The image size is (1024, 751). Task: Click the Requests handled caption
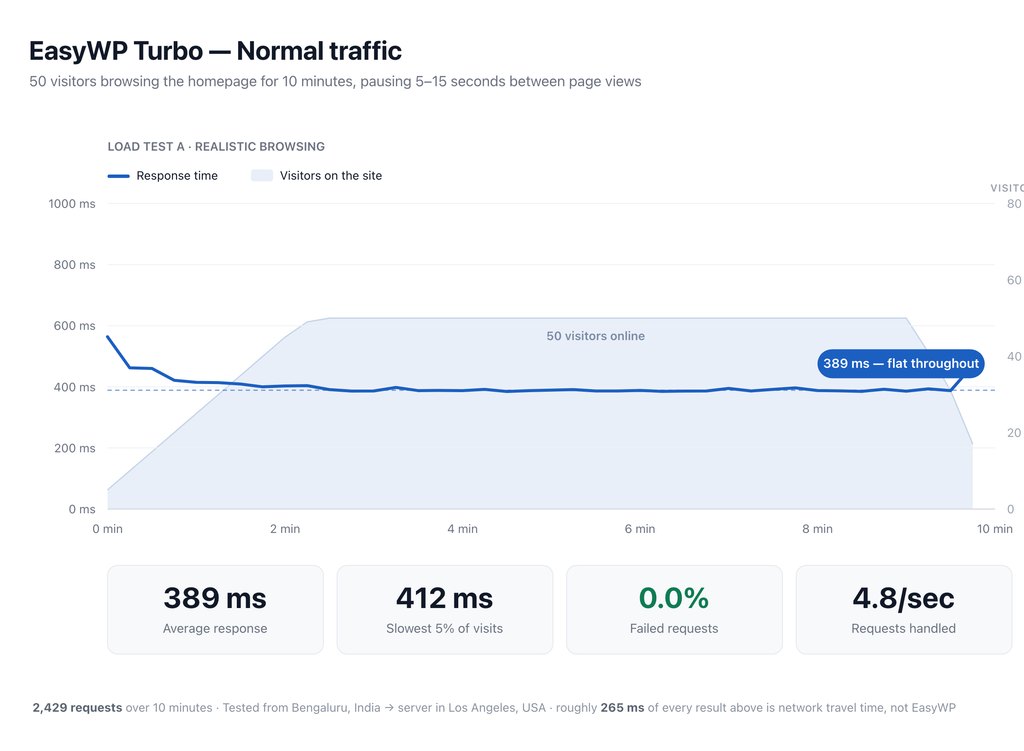pyautogui.click(x=903, y=628)
